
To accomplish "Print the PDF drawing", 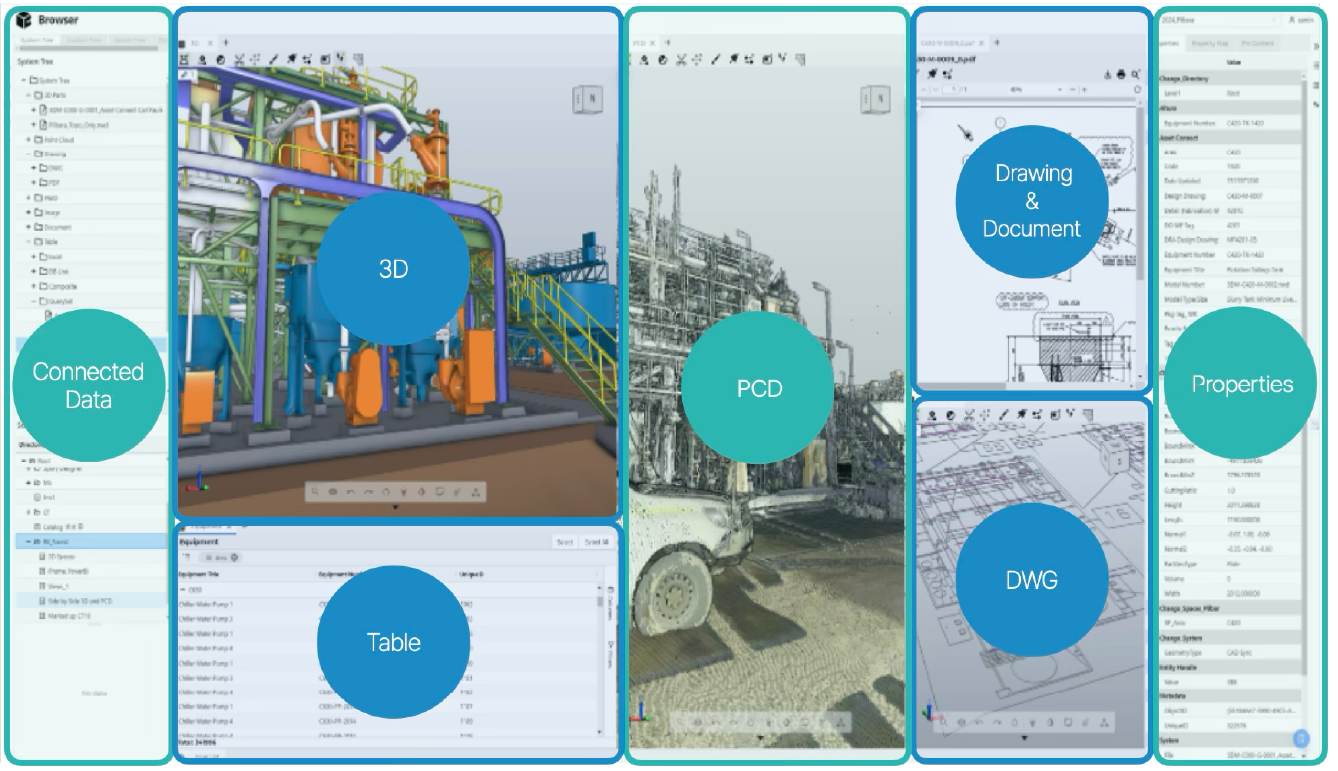I will (x=1121, y=74).
